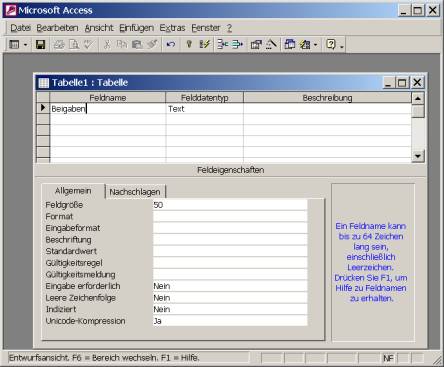This screenshot has height=367, width=444.
Task: Click the Beschriftung property field
Action: pyautogui.click(x=230, y=240)
